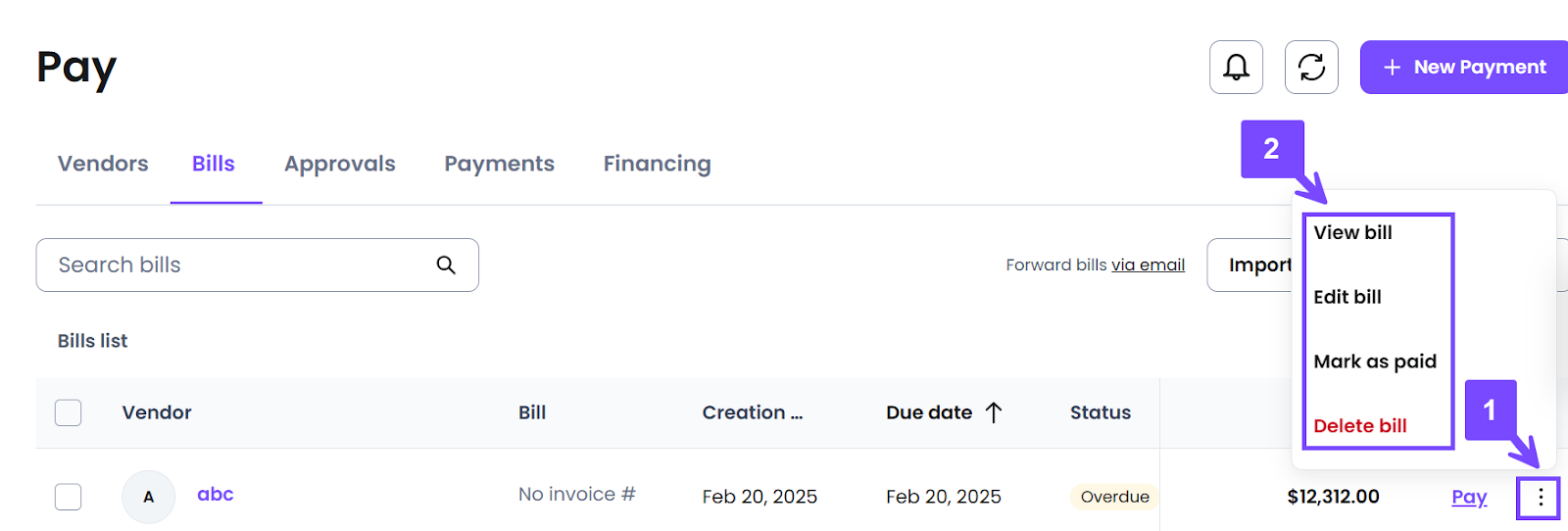Toggle the select-all bills checkbox

coord(69,412)
